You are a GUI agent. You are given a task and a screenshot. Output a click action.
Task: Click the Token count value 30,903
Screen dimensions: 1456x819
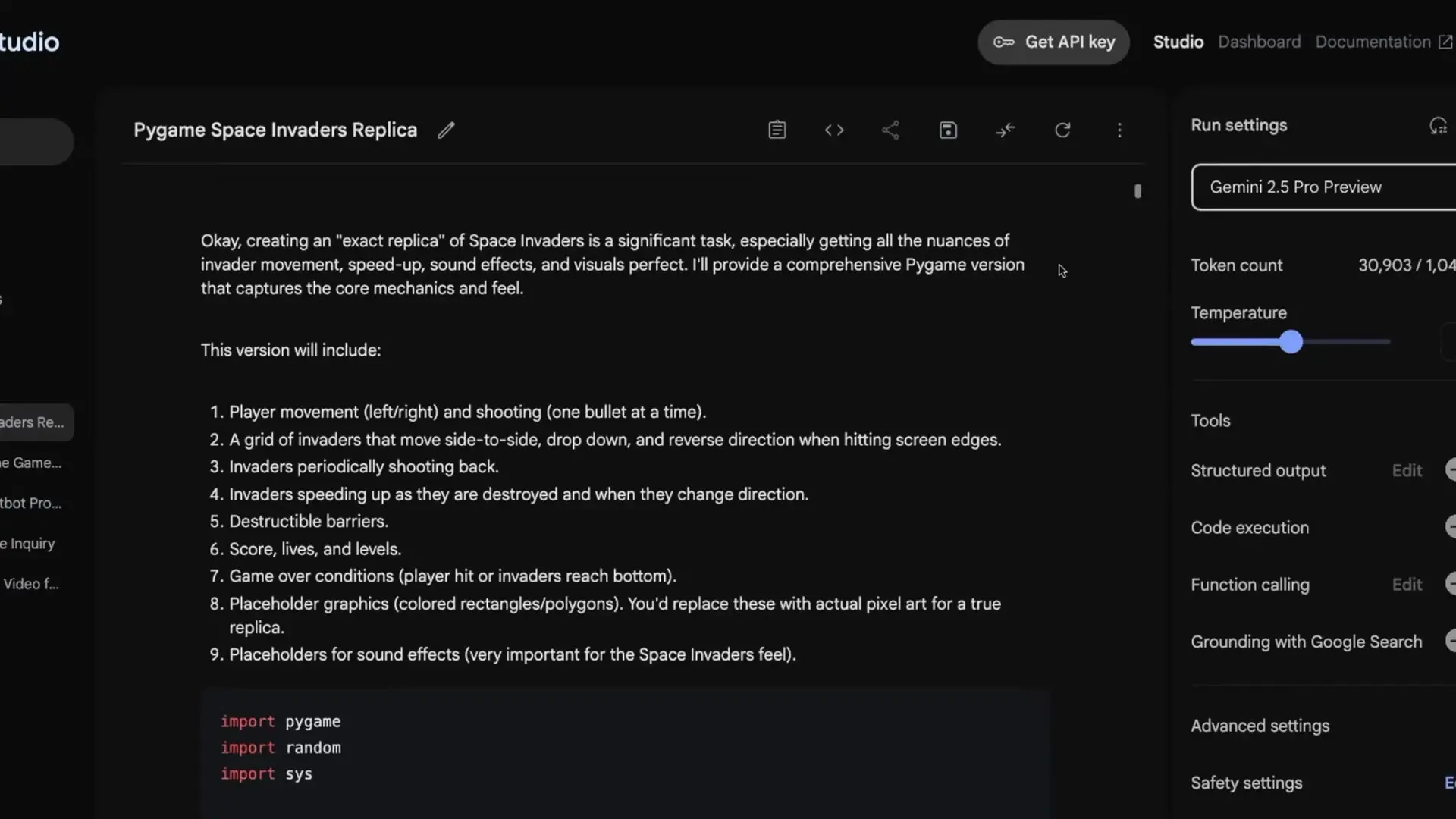pyautogui.click(x=1385, y=265)
